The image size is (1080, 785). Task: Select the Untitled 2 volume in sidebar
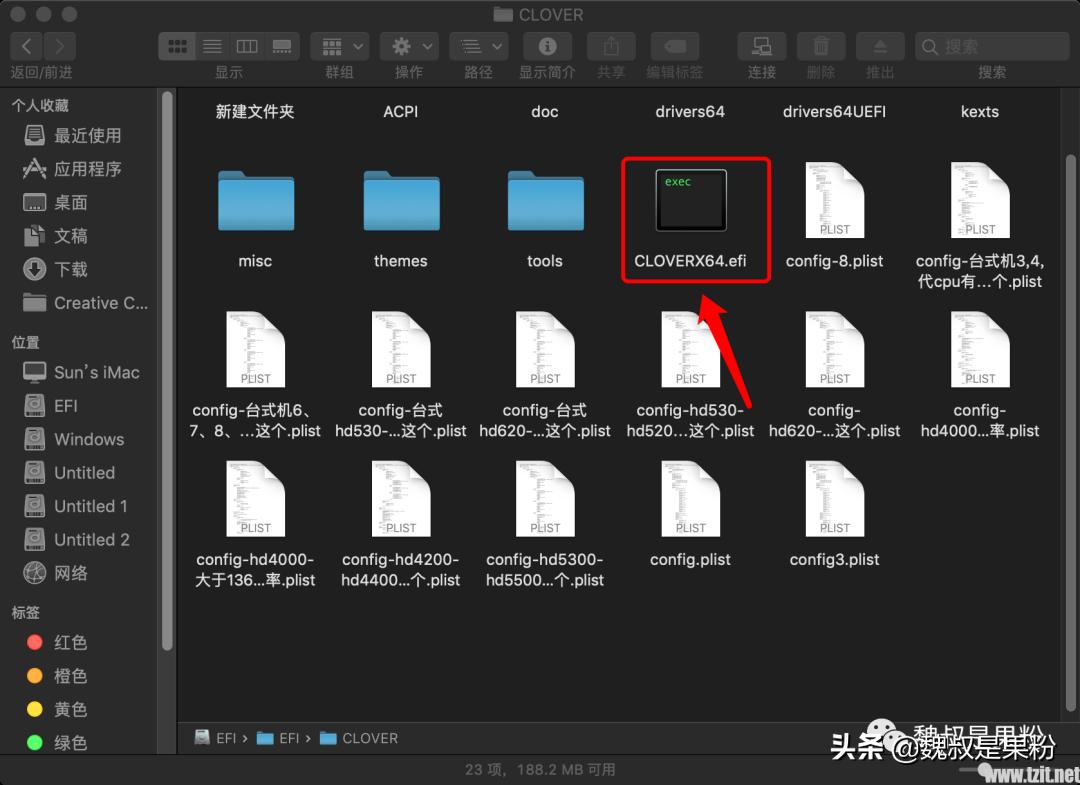[92, 540]
